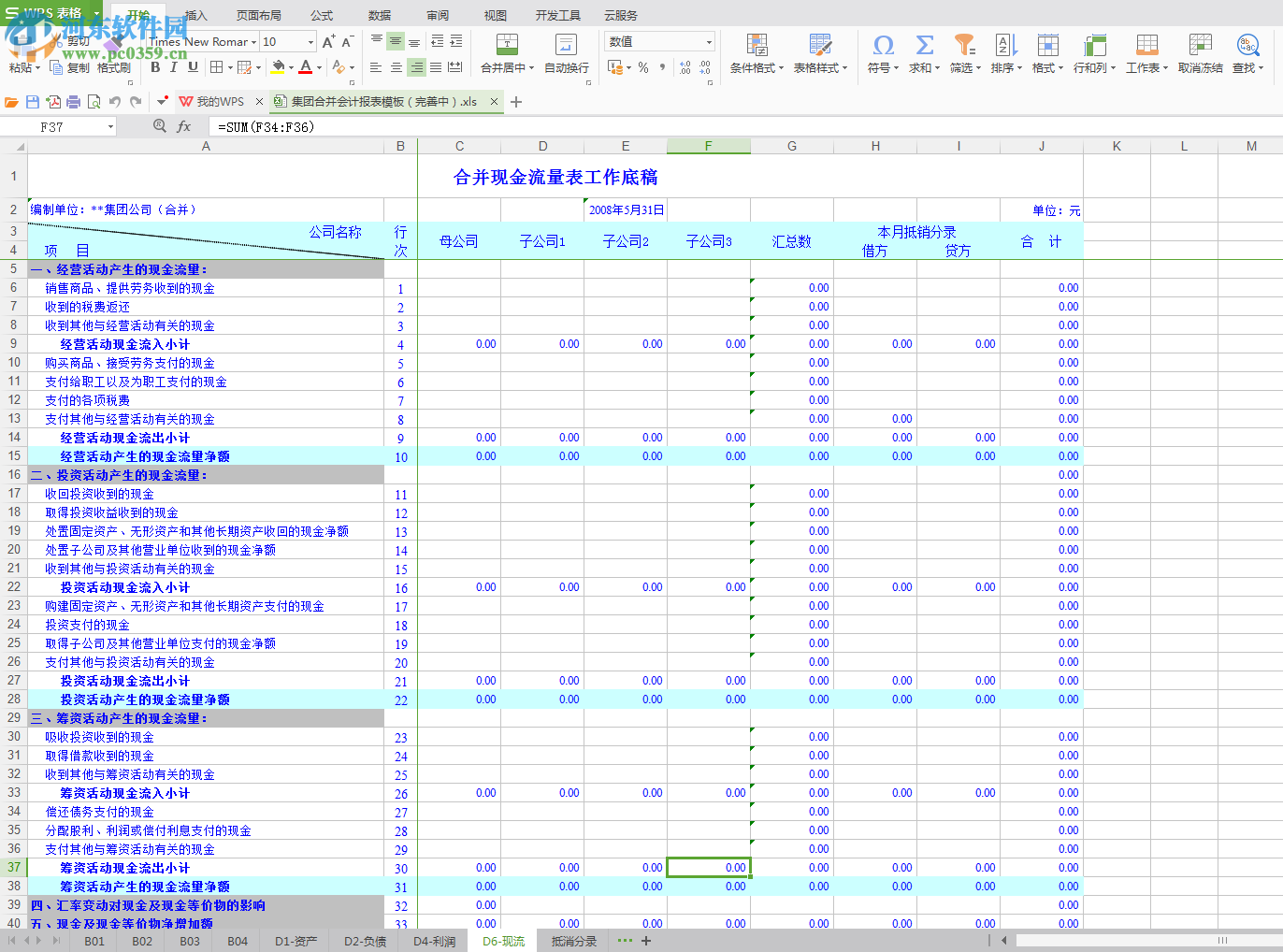Print the sheet using the printer icon

(74, 102)
